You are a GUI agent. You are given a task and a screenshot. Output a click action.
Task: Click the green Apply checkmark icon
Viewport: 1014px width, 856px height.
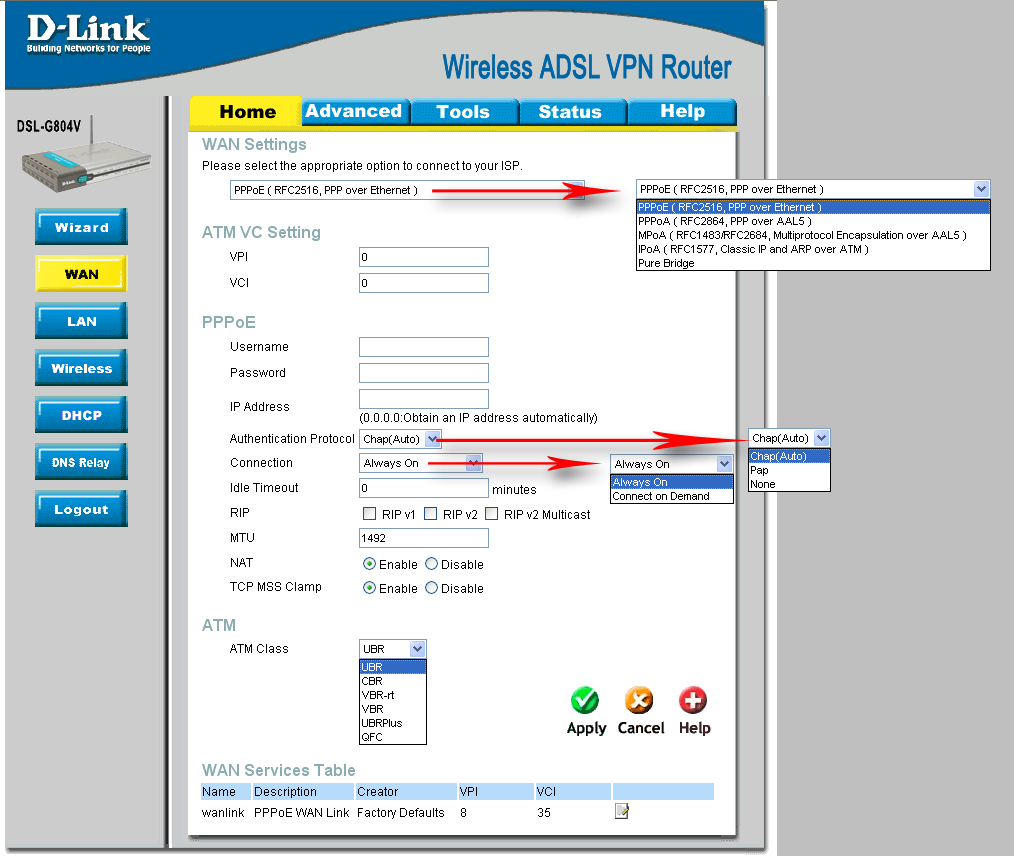[585, 700]
